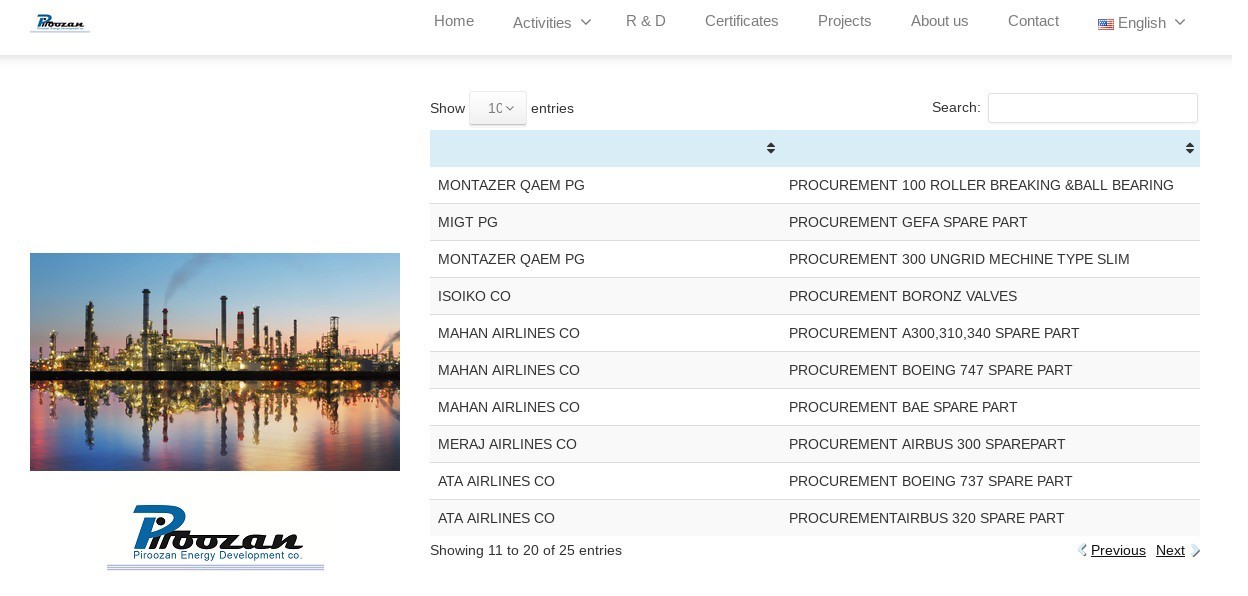Image resolution: width=1248 pixels, height=596 pixels.
Task: Open the Contact page
Action: click(x=1033, y=21)
